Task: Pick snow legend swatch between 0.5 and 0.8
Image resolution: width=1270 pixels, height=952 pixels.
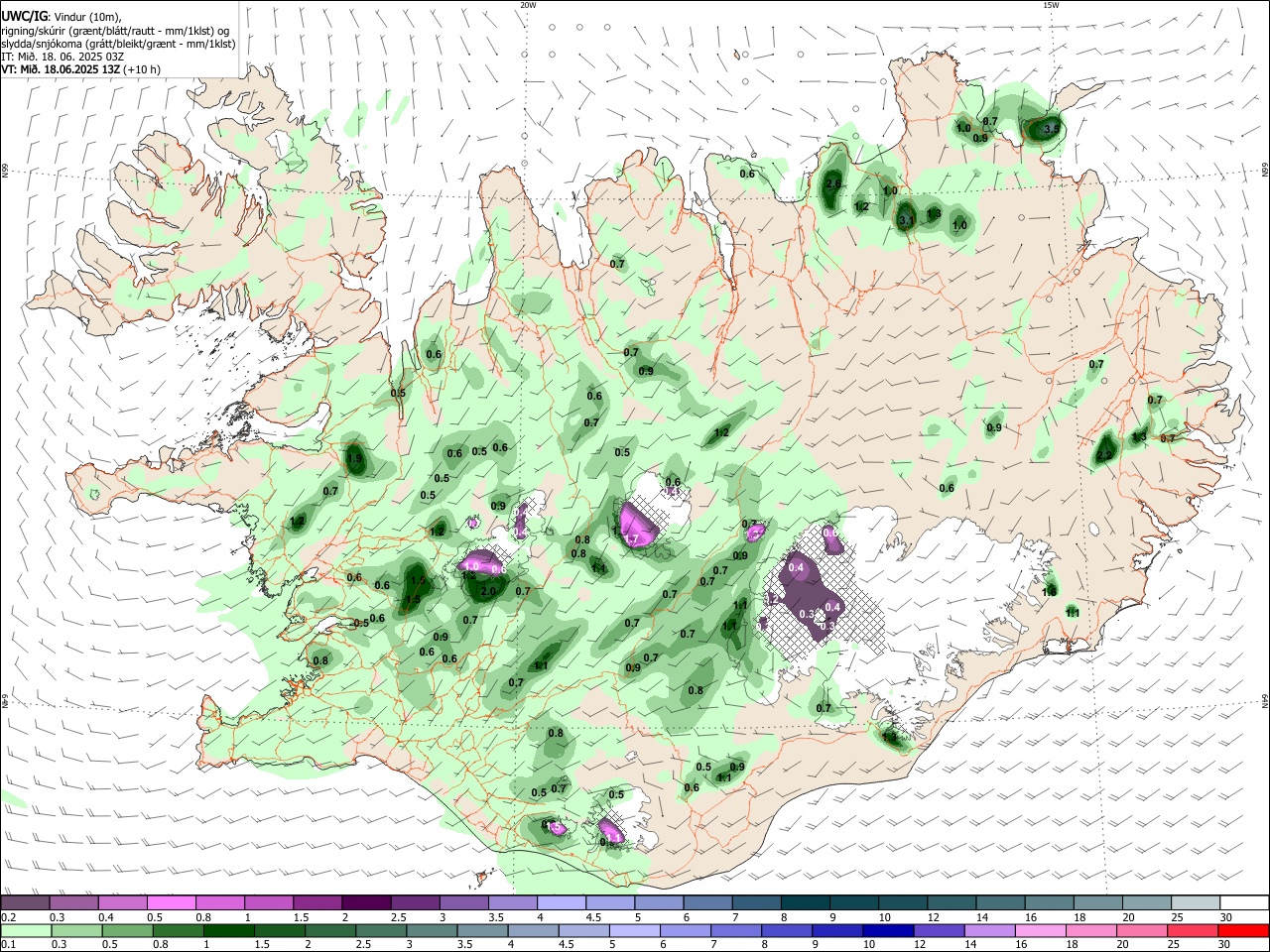Action: (171, 903)
